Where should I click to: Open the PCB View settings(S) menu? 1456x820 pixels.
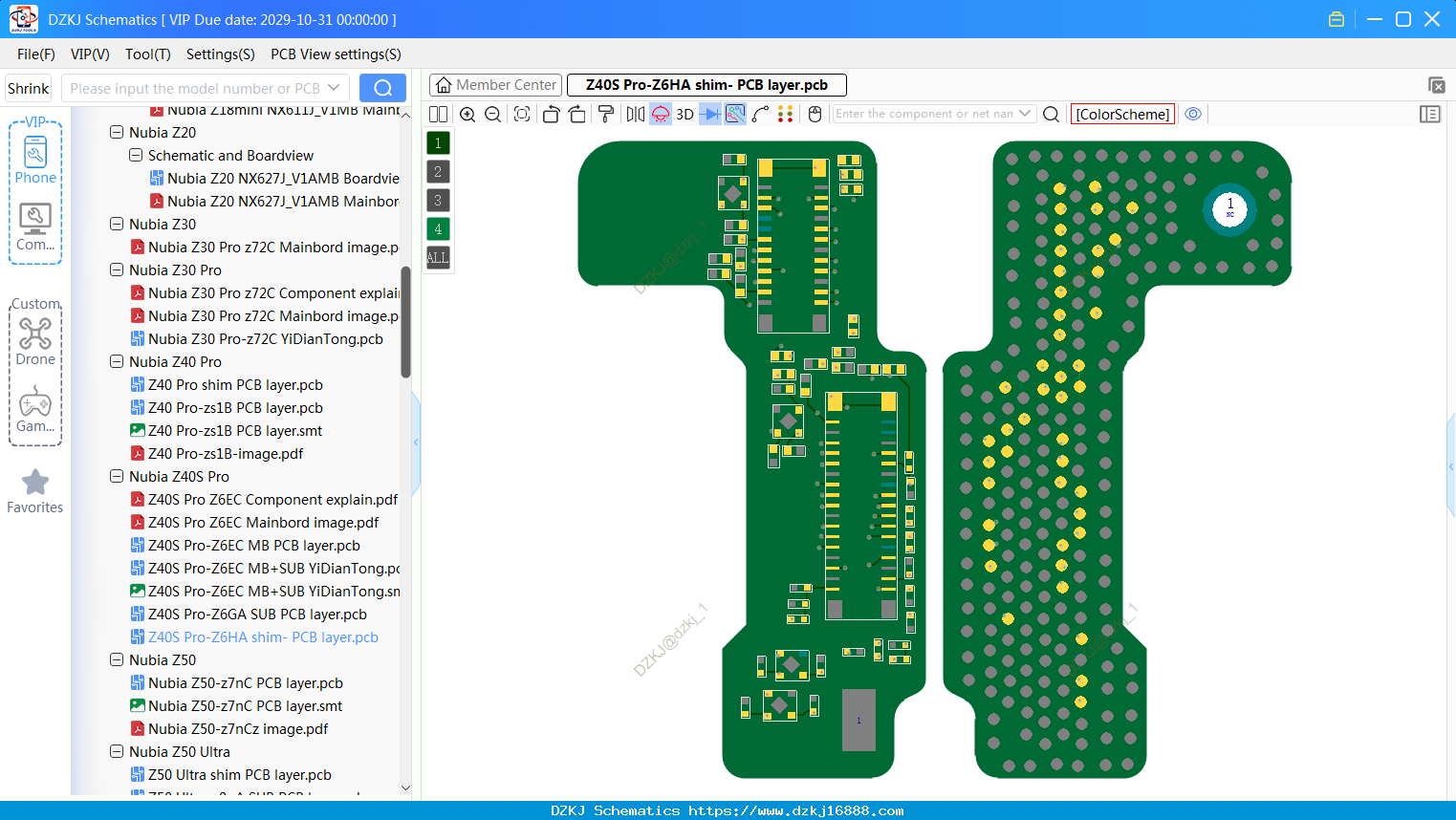pos(336,54)
